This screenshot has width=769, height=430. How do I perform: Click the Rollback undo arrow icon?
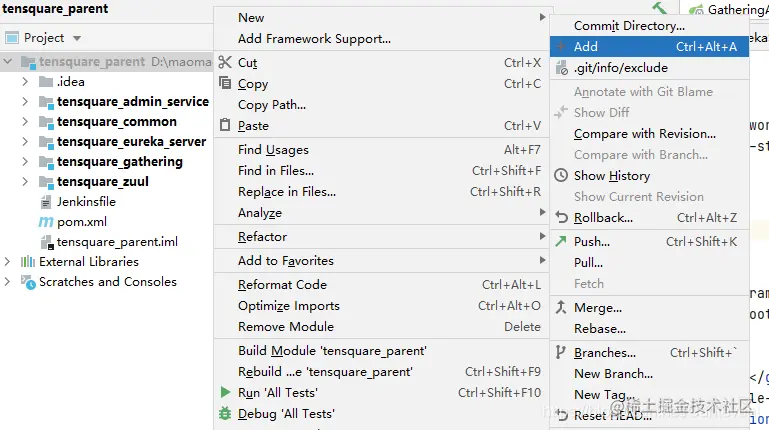(x=561, y=217)
